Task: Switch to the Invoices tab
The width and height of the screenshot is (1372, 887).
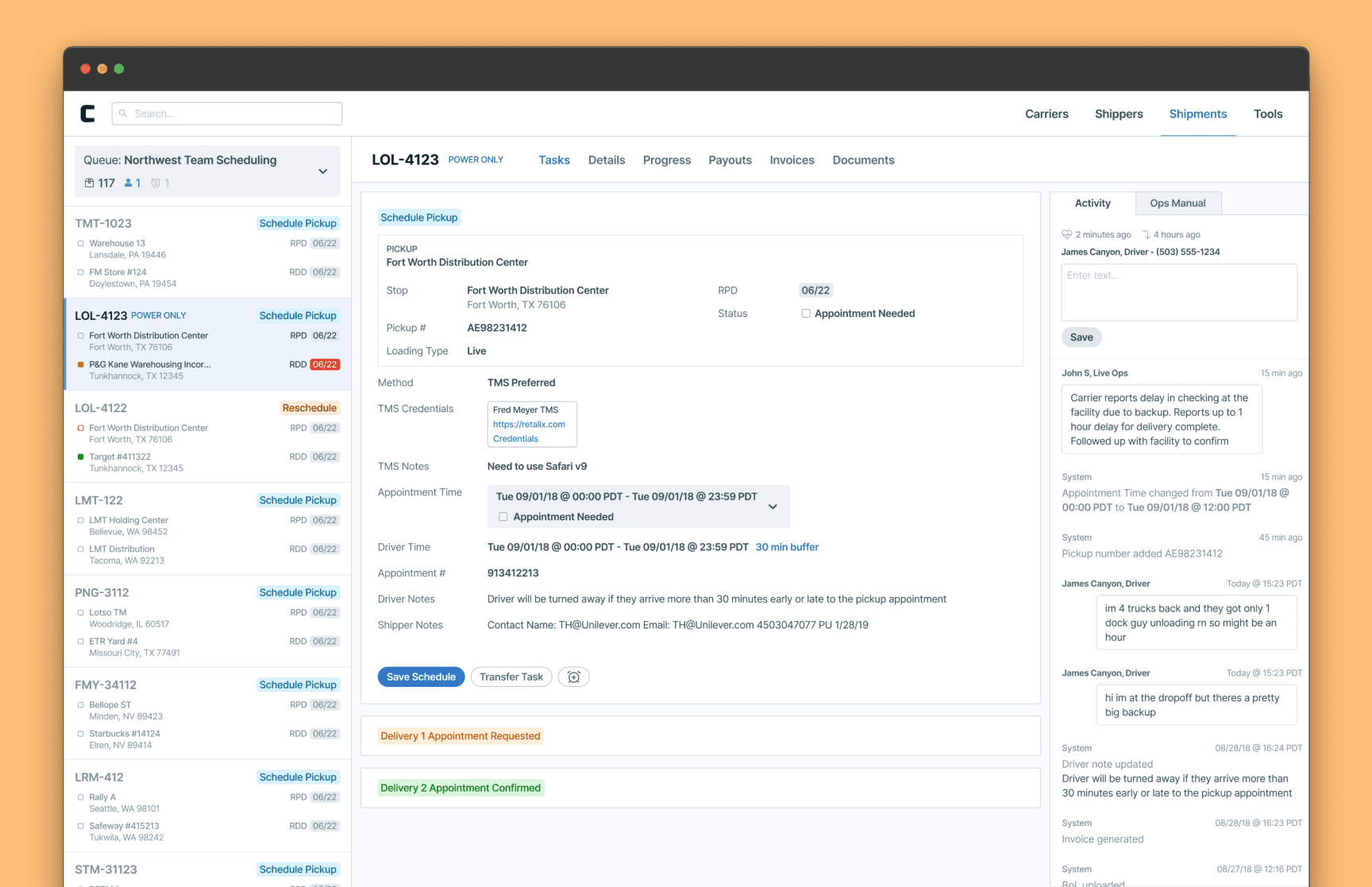Action: [x=792, y=160]
